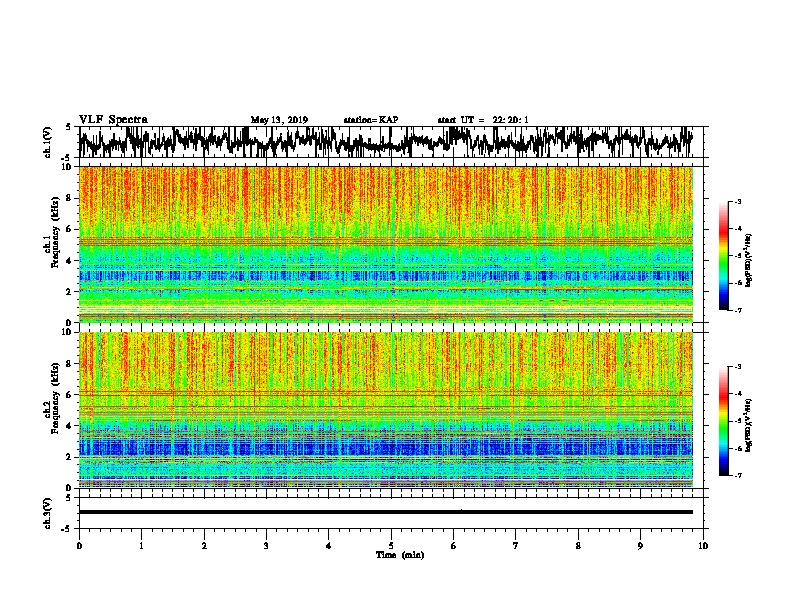
Task: Click the ch.1 voltage waveform trace panel
Action: [x=391, y=142]
